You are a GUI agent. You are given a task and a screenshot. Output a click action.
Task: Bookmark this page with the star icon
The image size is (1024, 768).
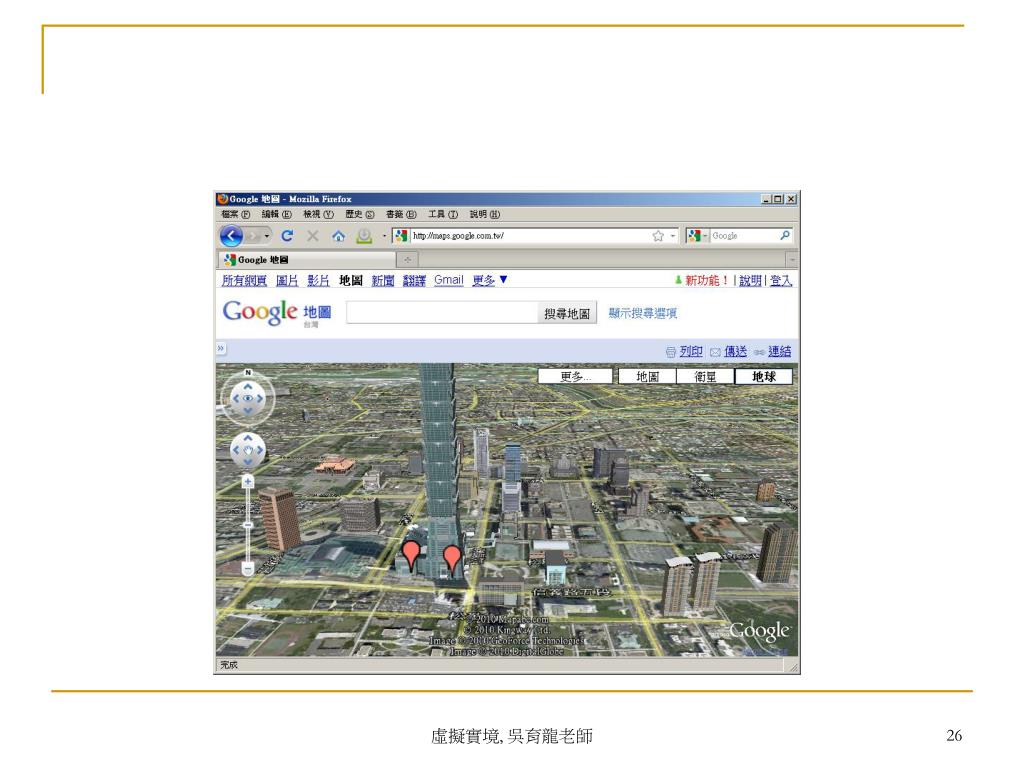658,236
